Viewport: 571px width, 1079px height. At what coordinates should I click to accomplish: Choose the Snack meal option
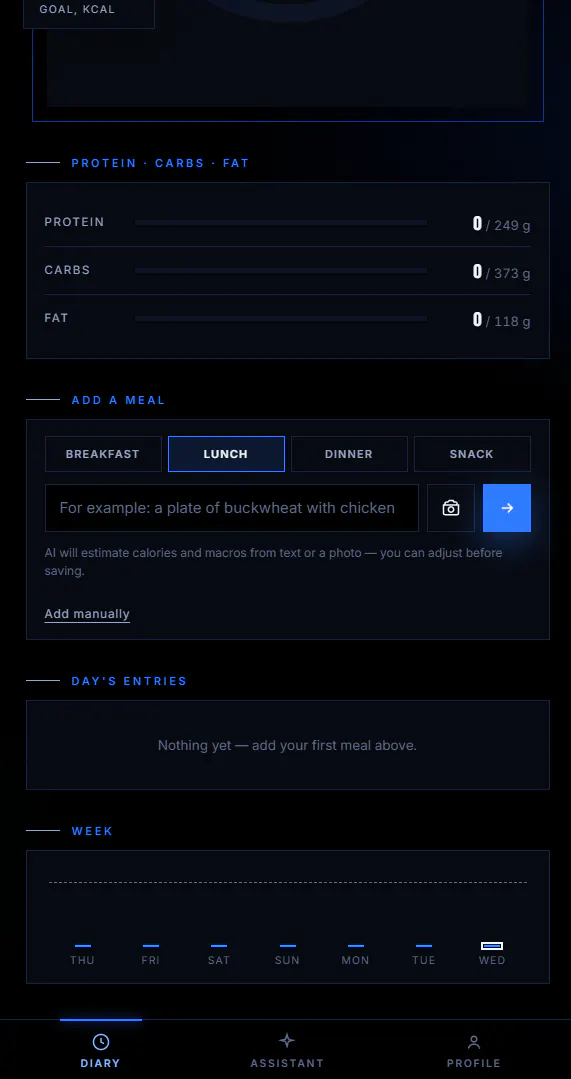472,454
